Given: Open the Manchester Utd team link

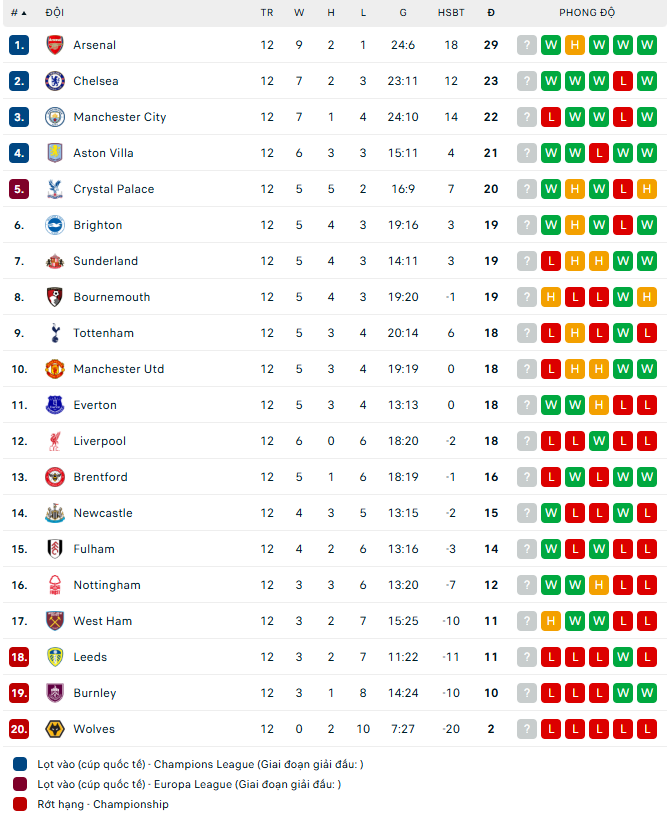Looking at the screenshot, I should (118, 369).
